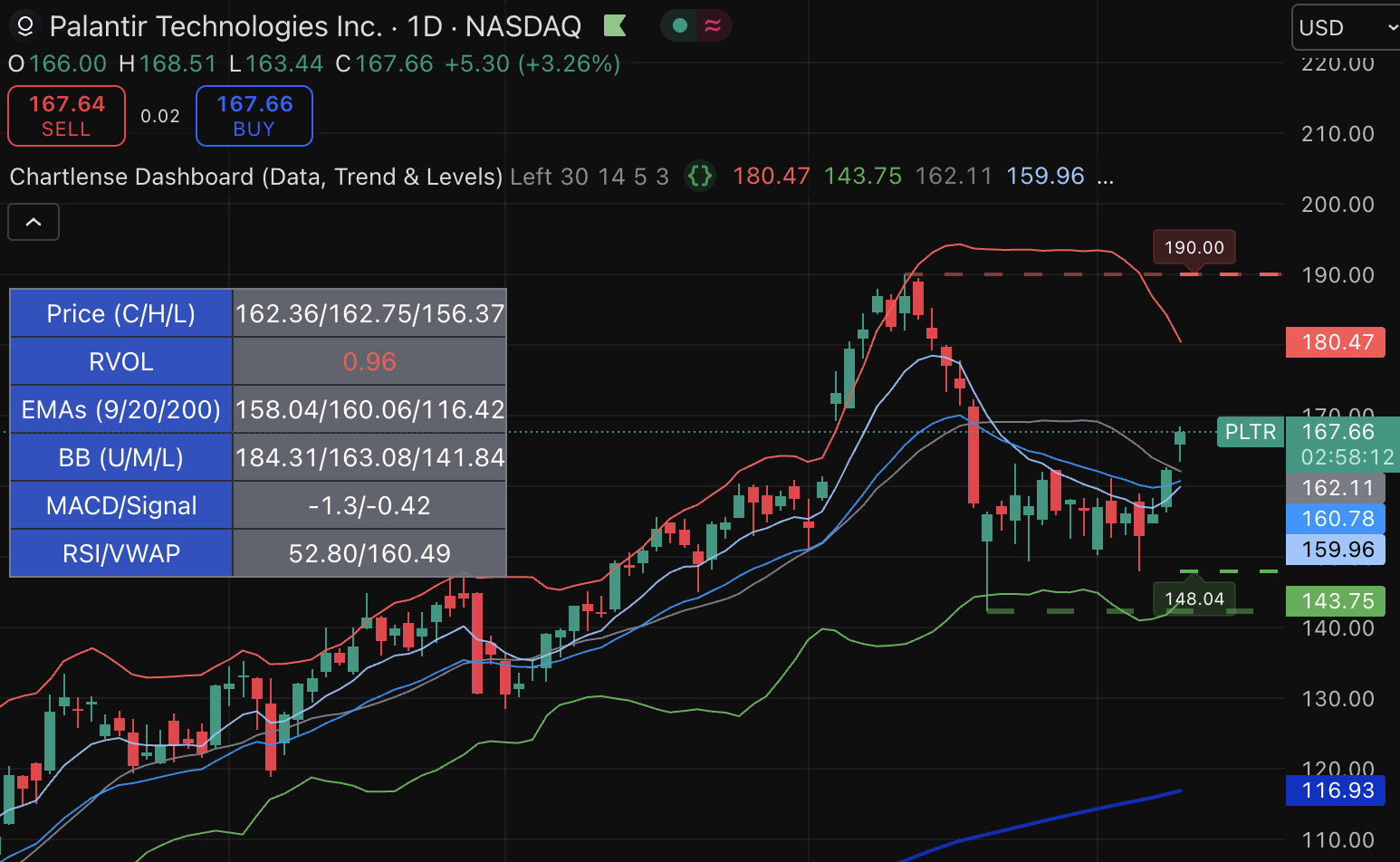Click the BB (U/M/L) table label
The height and width of the screenshot is (862, 1400).
[121, 458]
